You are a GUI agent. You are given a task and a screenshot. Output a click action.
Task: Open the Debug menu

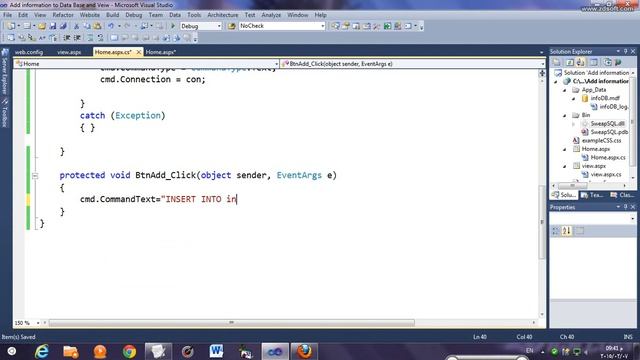click(133, 15)
